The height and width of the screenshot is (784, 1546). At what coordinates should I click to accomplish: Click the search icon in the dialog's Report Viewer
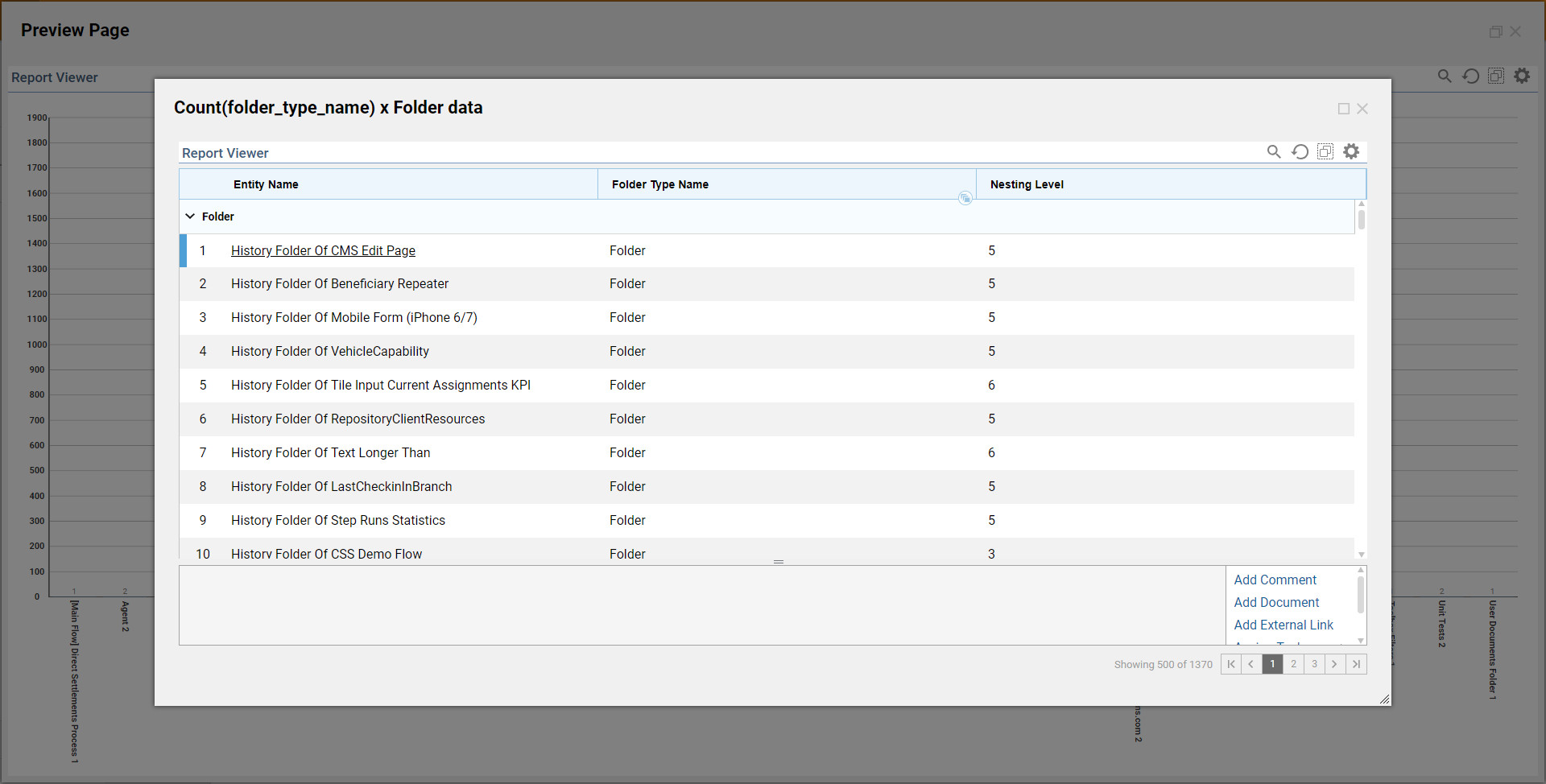tap(1274, 151)
